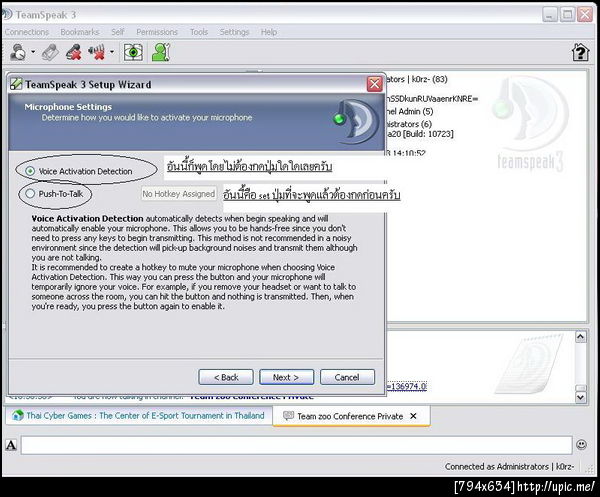The image size is (600, 497).
Task: Click the Setup Wizard title icon
Action: pos(16,84)
